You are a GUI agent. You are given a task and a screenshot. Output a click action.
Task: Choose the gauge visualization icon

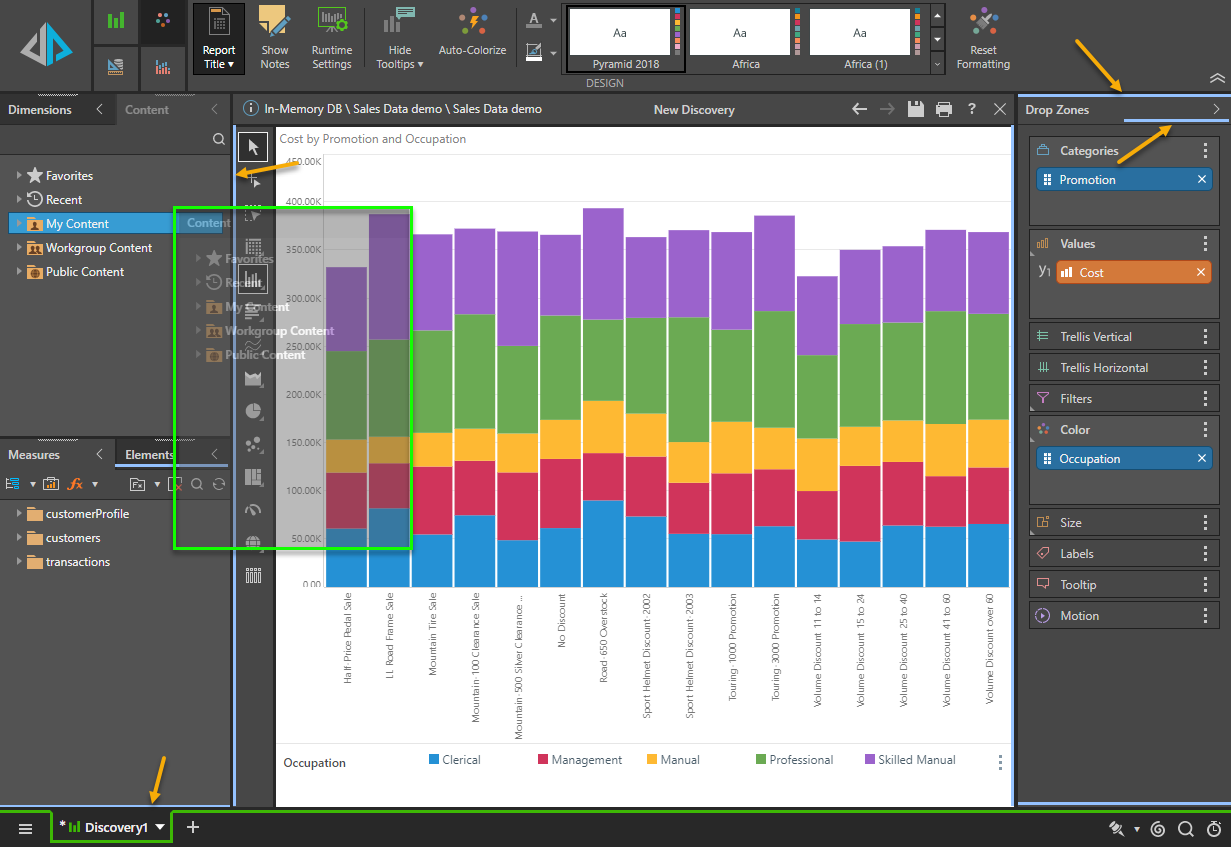click(254, 509)
